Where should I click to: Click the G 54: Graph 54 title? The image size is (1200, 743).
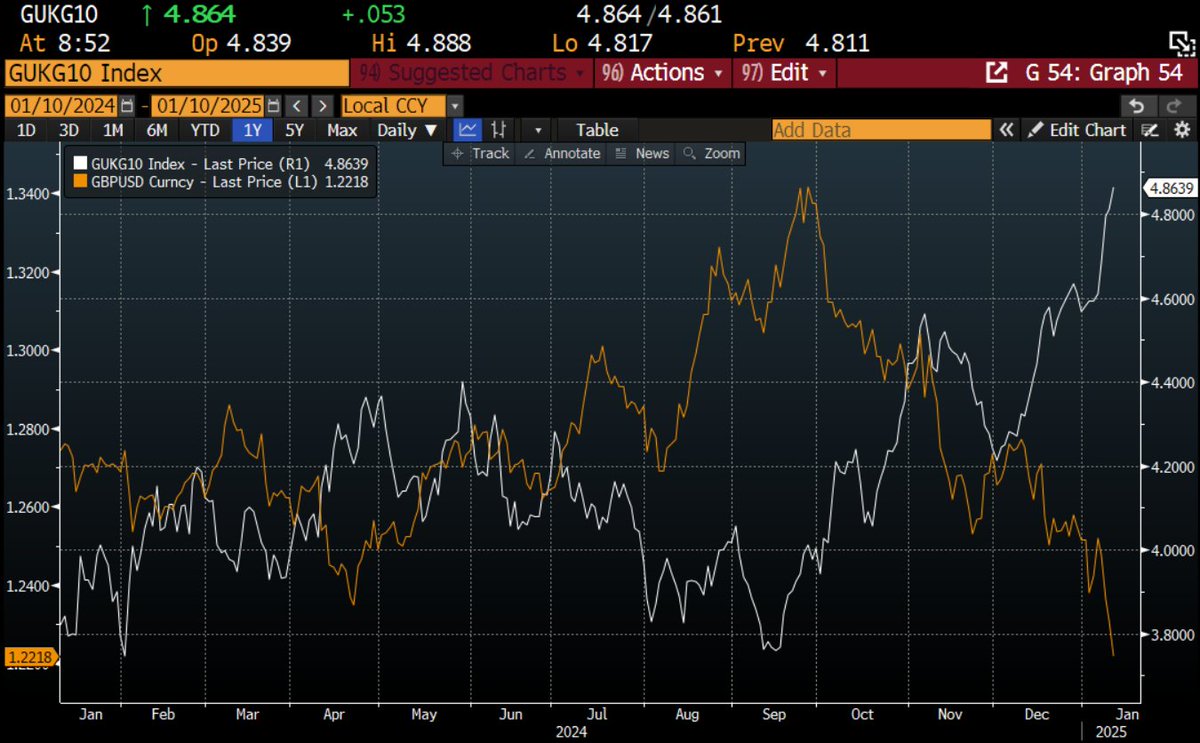[1103, 73]
